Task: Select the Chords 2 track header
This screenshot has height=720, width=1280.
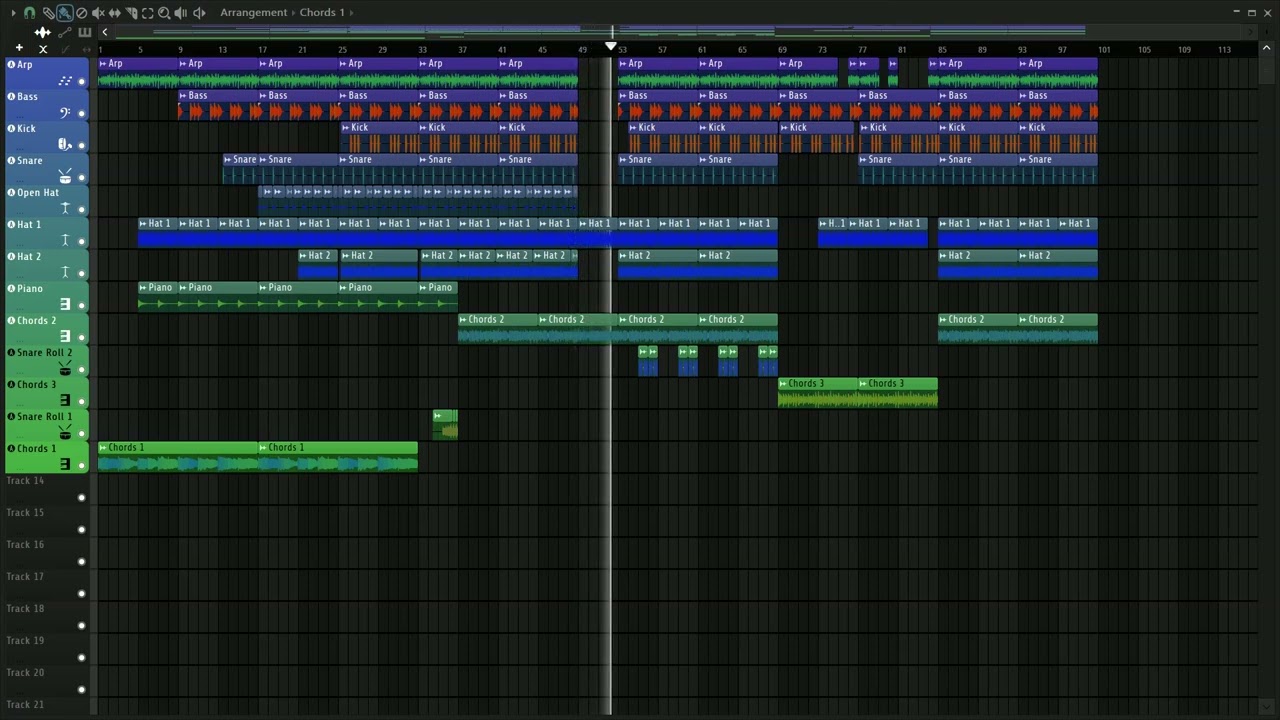Action: pos(46,329)
